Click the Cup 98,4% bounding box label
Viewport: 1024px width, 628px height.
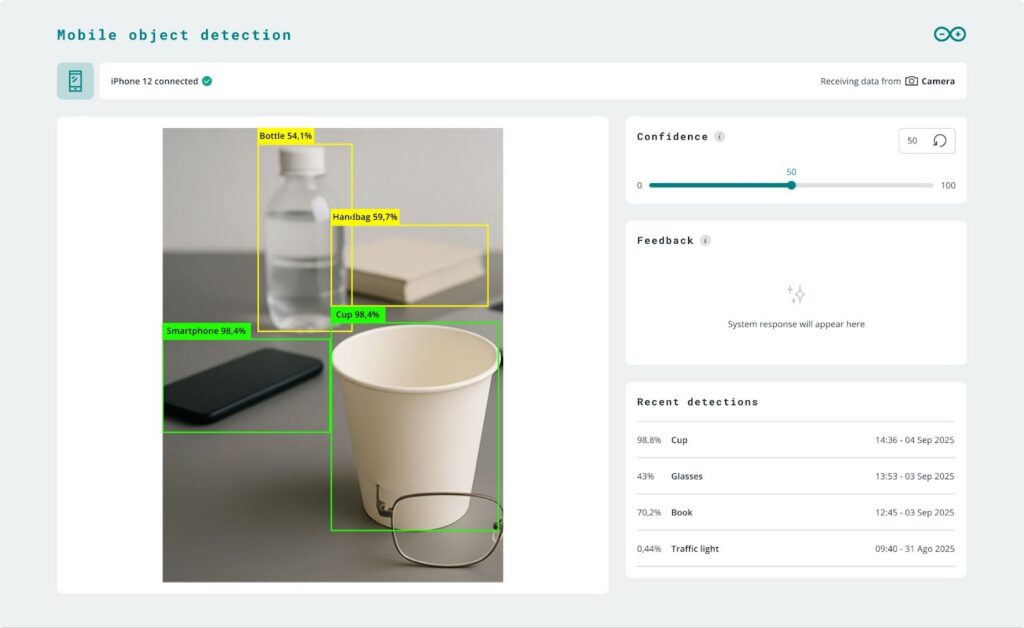(357, 314)
